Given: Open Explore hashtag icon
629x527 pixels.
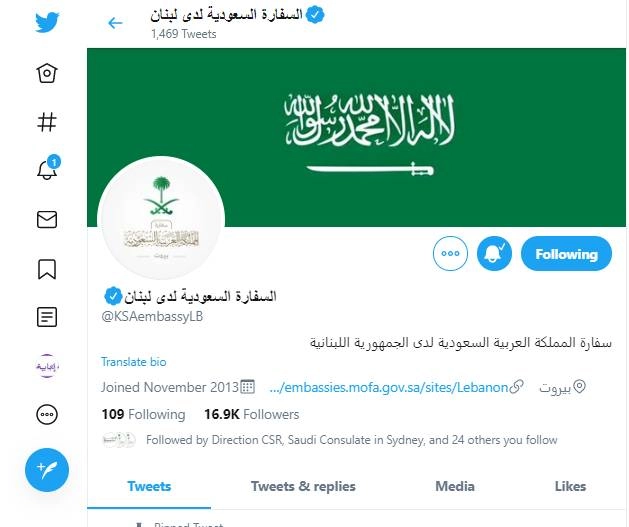Looking at the screenshot, I should point(47,122).
